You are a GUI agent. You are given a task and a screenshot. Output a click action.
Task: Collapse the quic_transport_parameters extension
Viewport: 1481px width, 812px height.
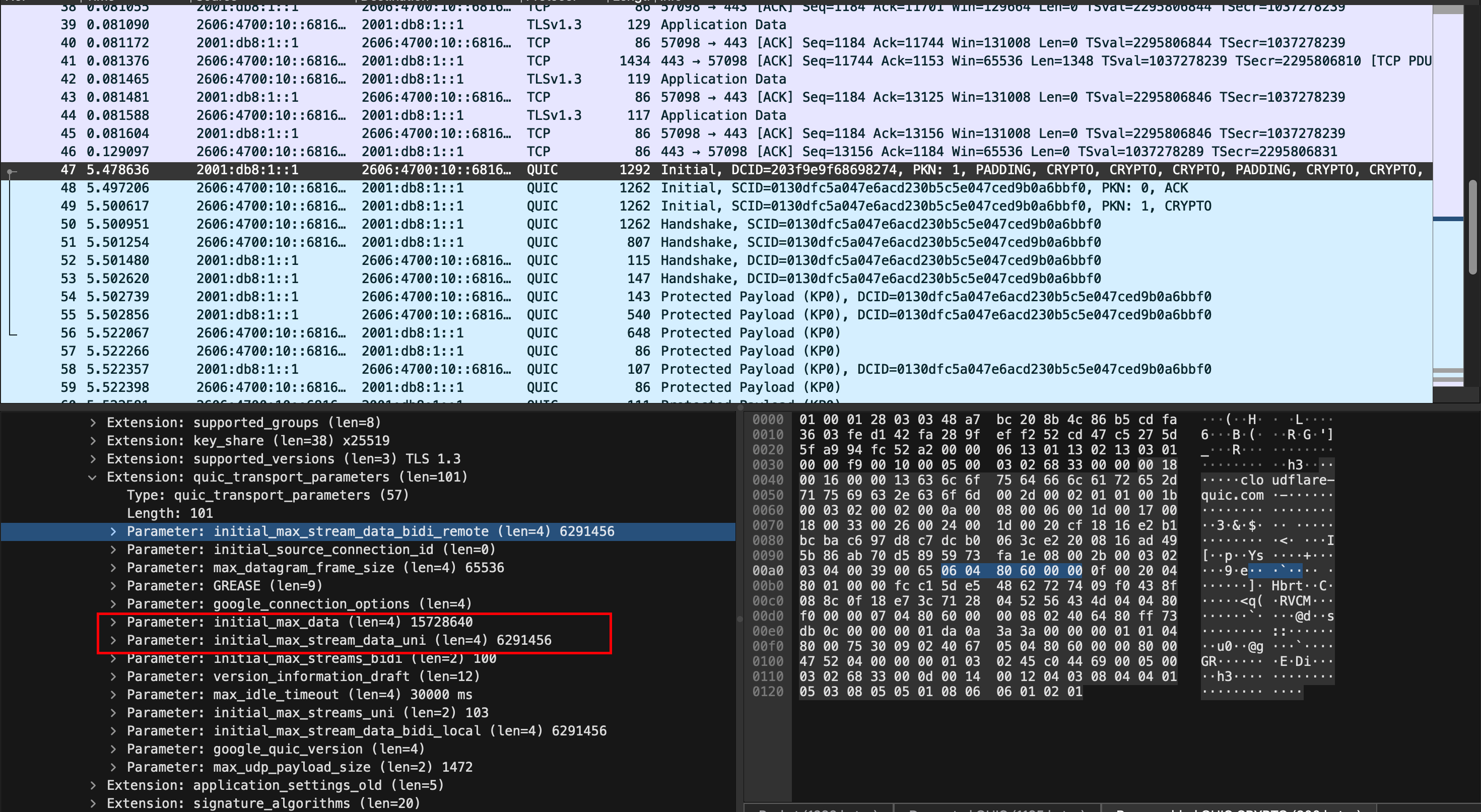click(x=93, y=477)
